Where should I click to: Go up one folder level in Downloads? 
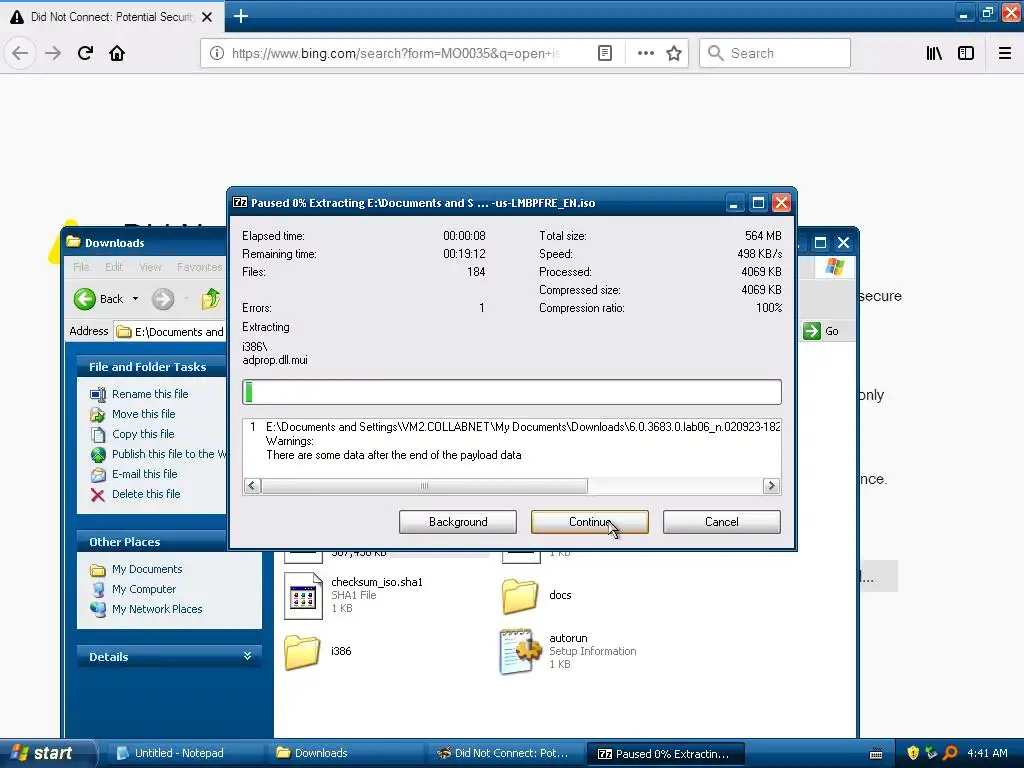(211, 299)
